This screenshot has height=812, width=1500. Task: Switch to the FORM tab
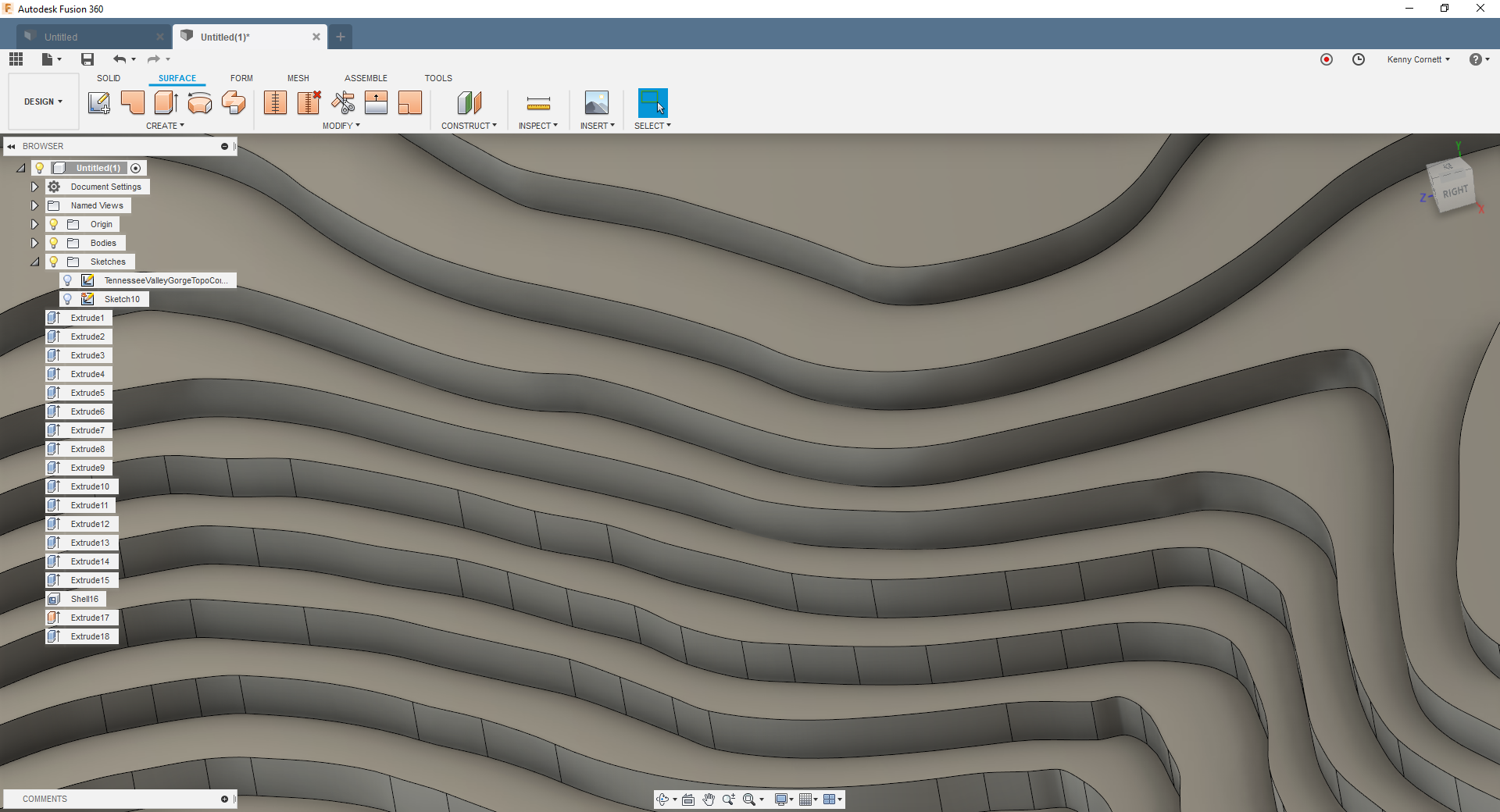click(241, 78)
